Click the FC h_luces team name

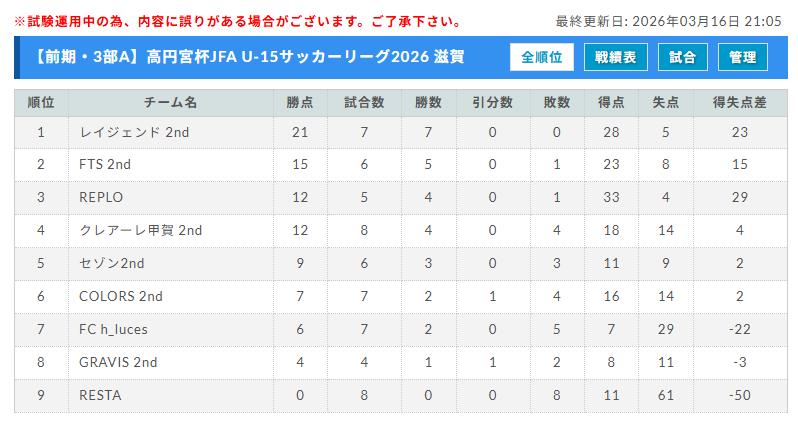click(x=113, y=329)
